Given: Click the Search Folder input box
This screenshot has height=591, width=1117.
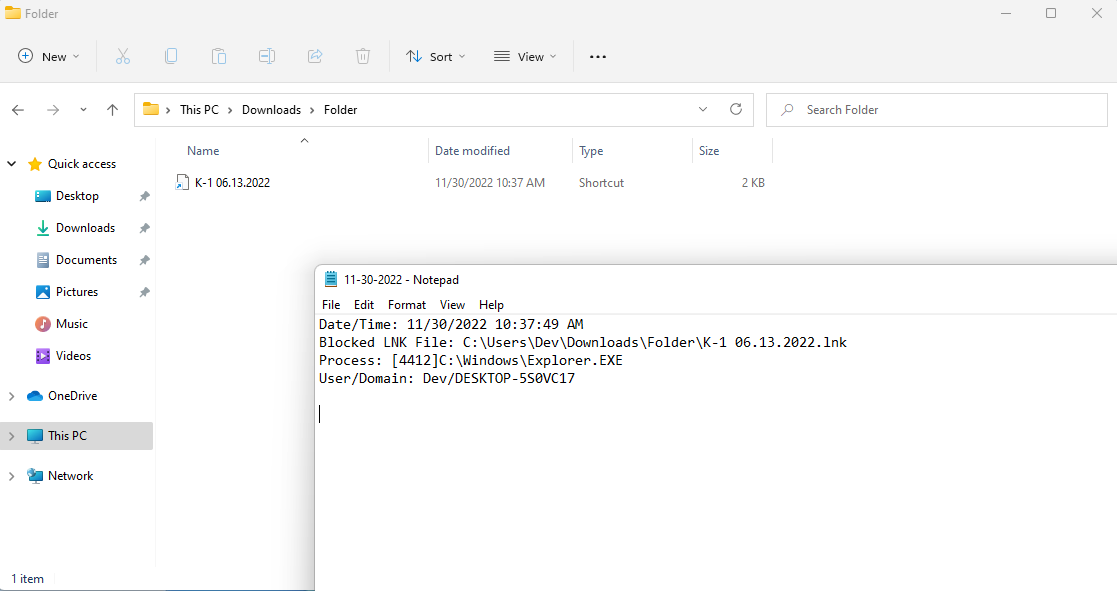Looking at the screenshot, I should pos(937,110).
